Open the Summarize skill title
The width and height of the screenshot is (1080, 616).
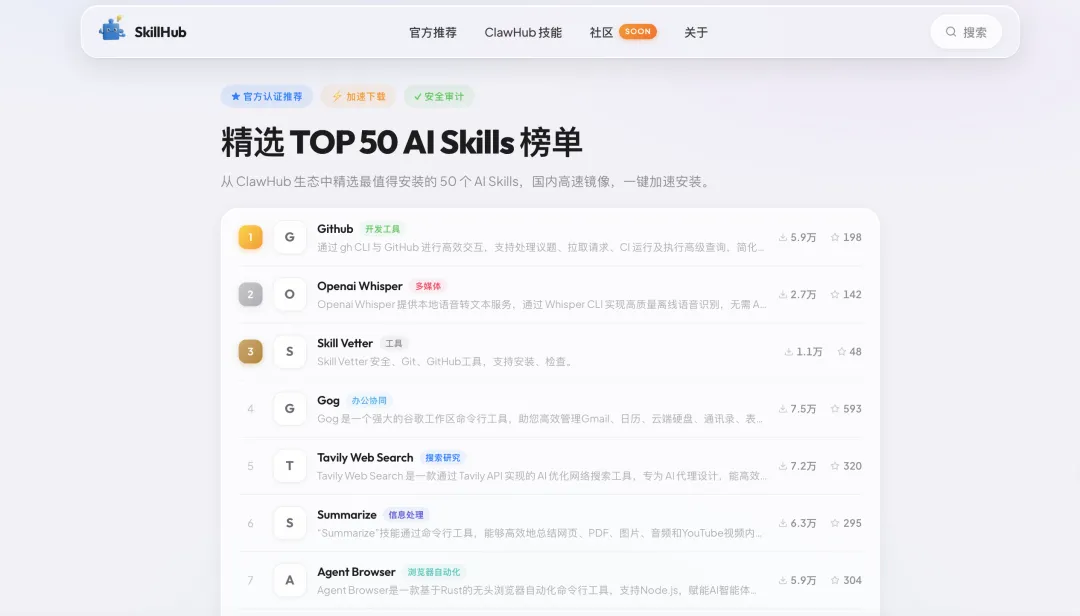click(346, 515)
